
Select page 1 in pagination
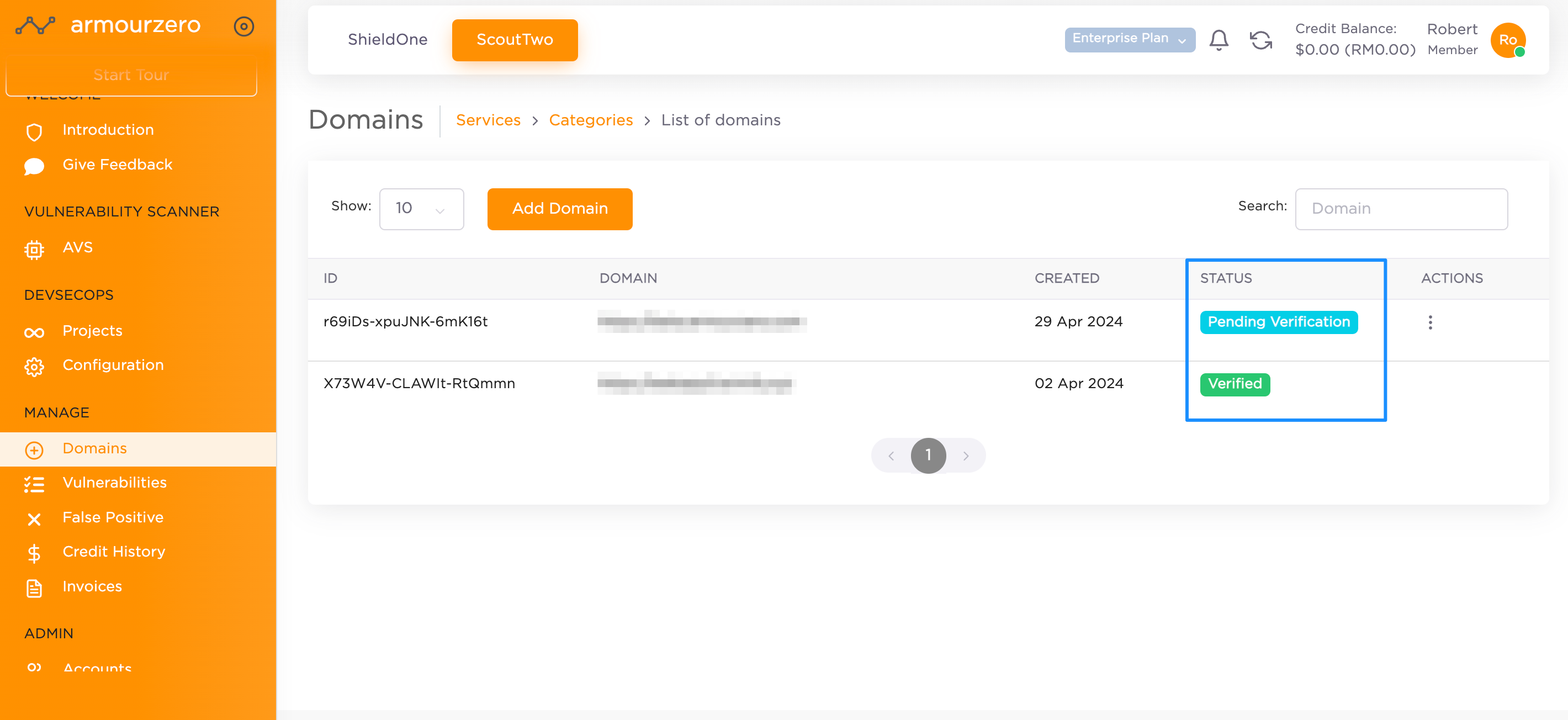coord(928,456)
